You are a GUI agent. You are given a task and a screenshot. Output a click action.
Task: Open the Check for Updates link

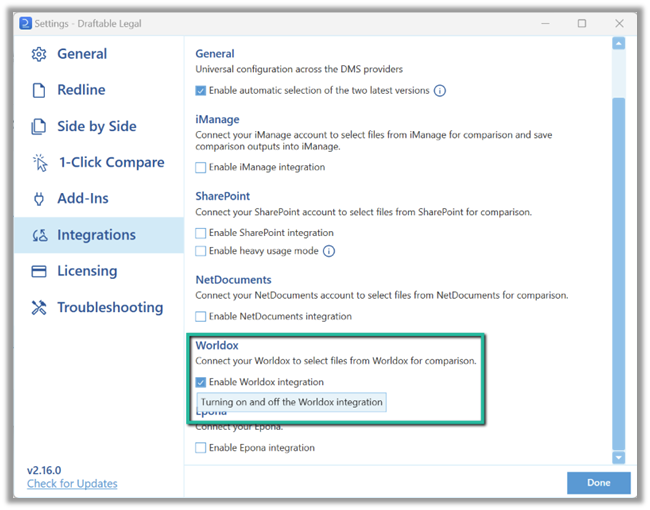72,483
